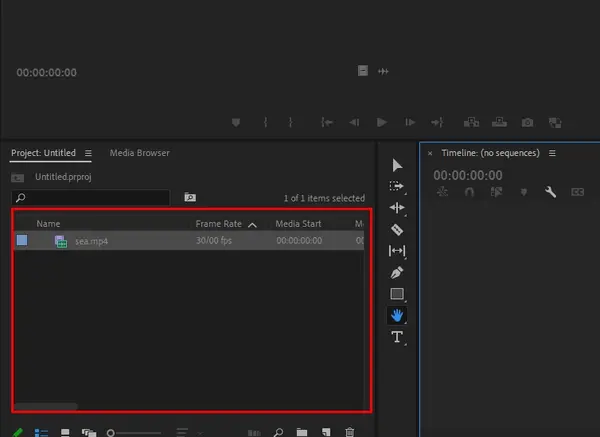The image size is (600, 437).
Task: Select the sea.mp4 clip name
Action: (x=91, y=241)
